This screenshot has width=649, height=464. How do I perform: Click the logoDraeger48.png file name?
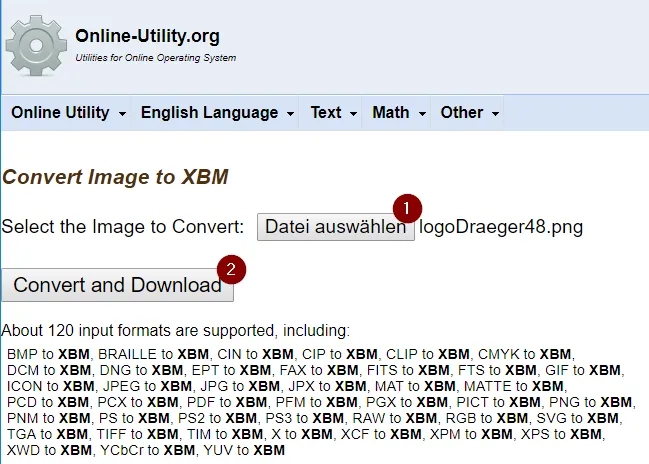(x=501, y=227)
